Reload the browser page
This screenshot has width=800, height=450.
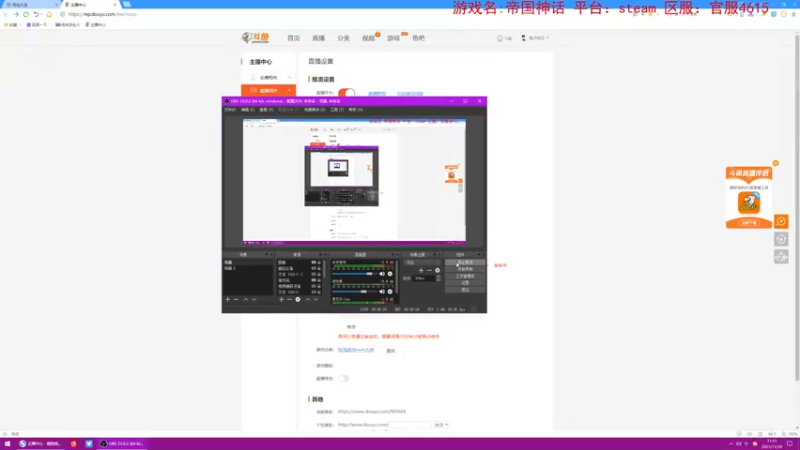(x=26, y=14)
